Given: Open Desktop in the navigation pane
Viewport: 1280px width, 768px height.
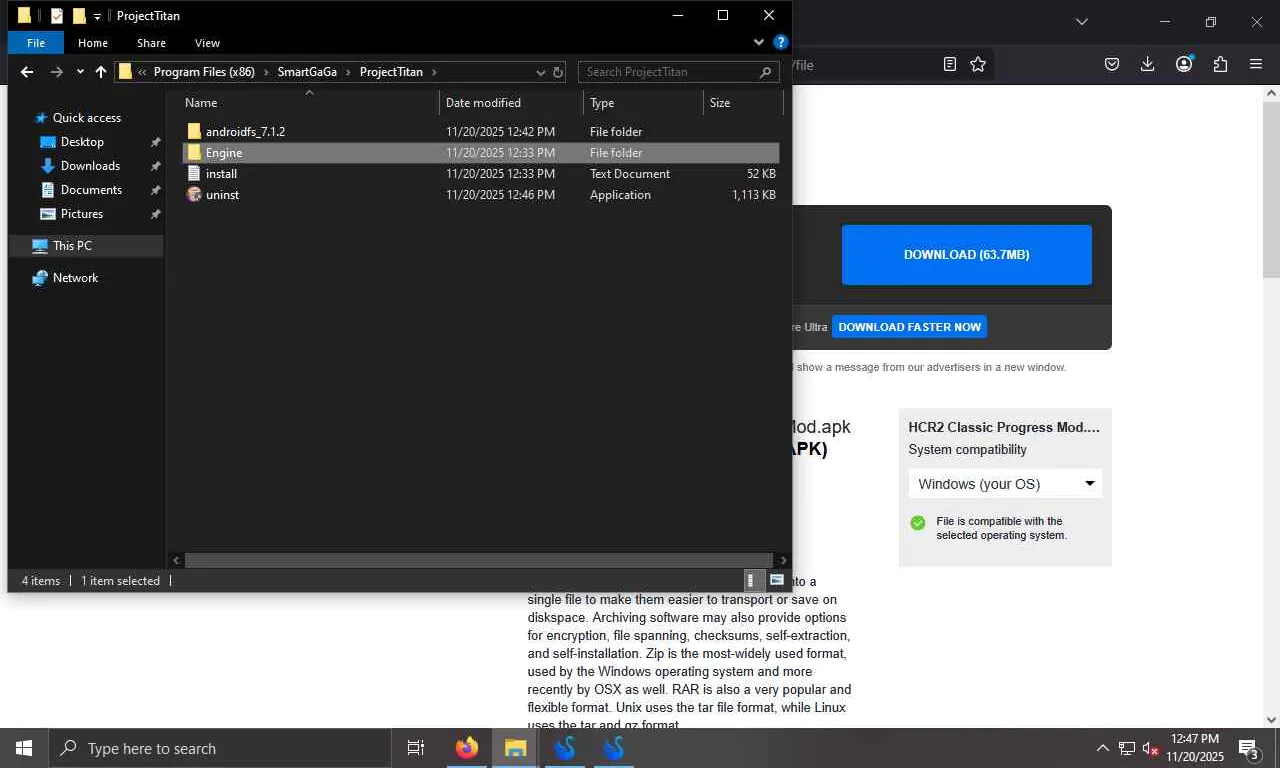Looking at the screenshot, I should pyautogui.click(x=82, y=142).
